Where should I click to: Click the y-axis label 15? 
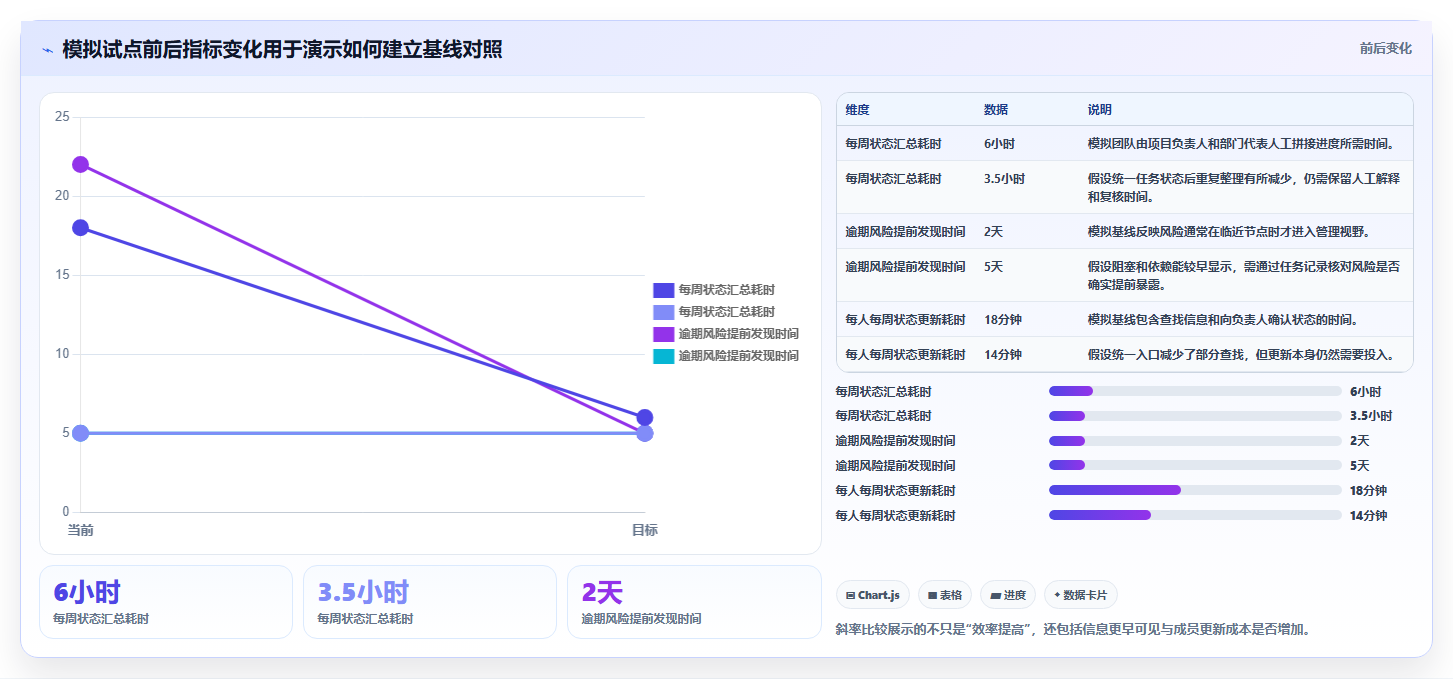coord(62,275)
